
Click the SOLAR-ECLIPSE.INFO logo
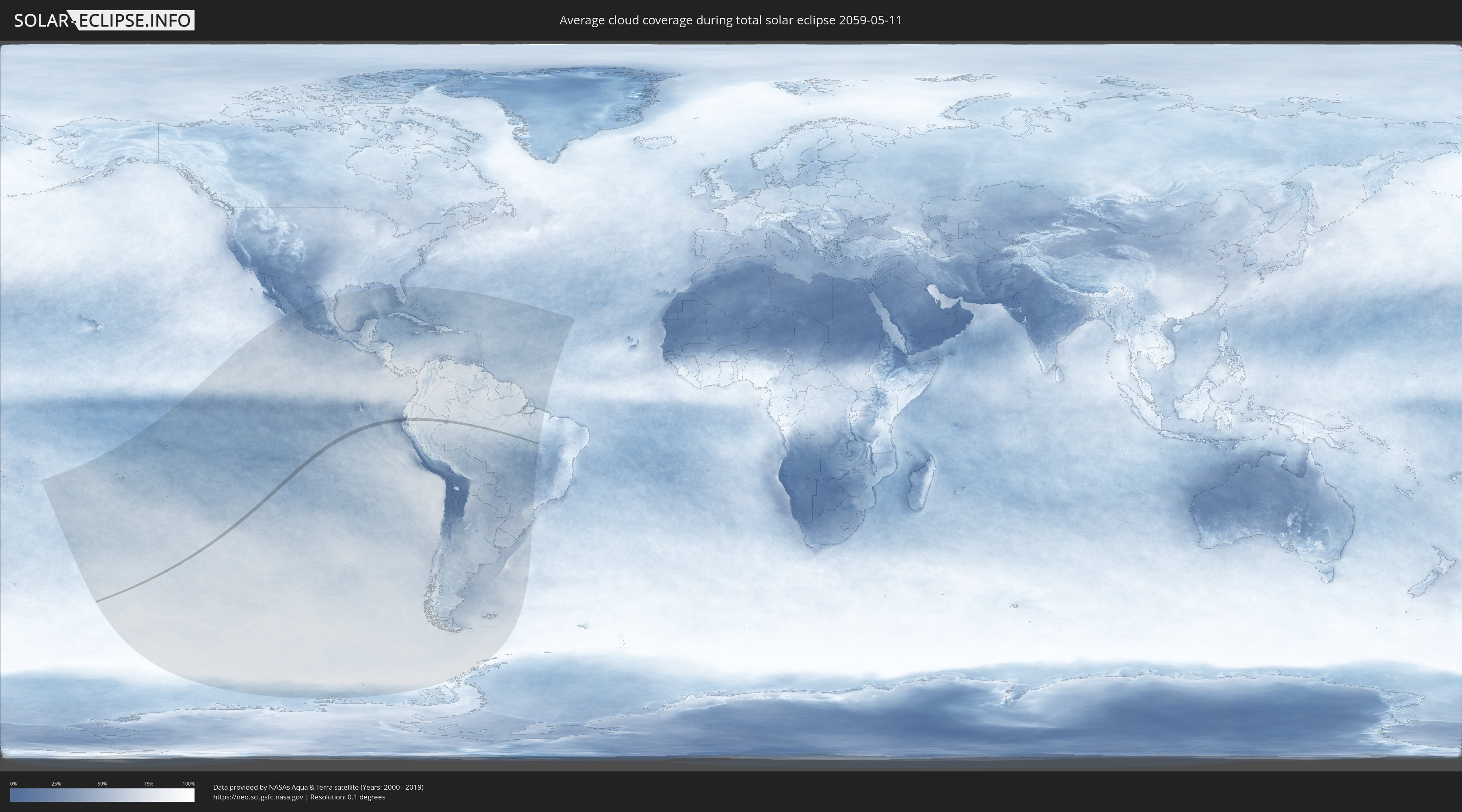(x=104, y=20)
